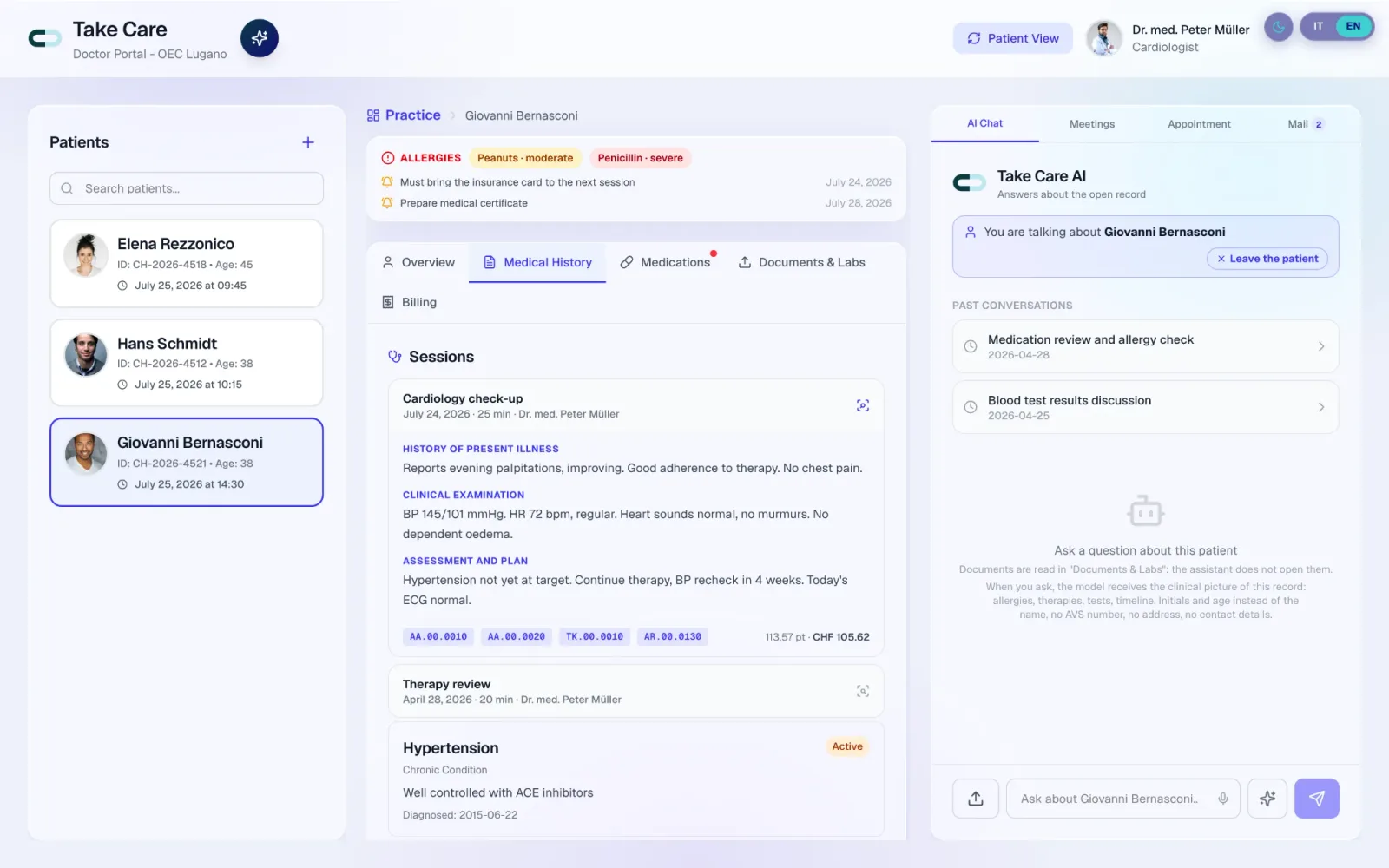Click the Take Care logo in header
The width and height of the screenshot is (1389, 868).
point(45,38)
